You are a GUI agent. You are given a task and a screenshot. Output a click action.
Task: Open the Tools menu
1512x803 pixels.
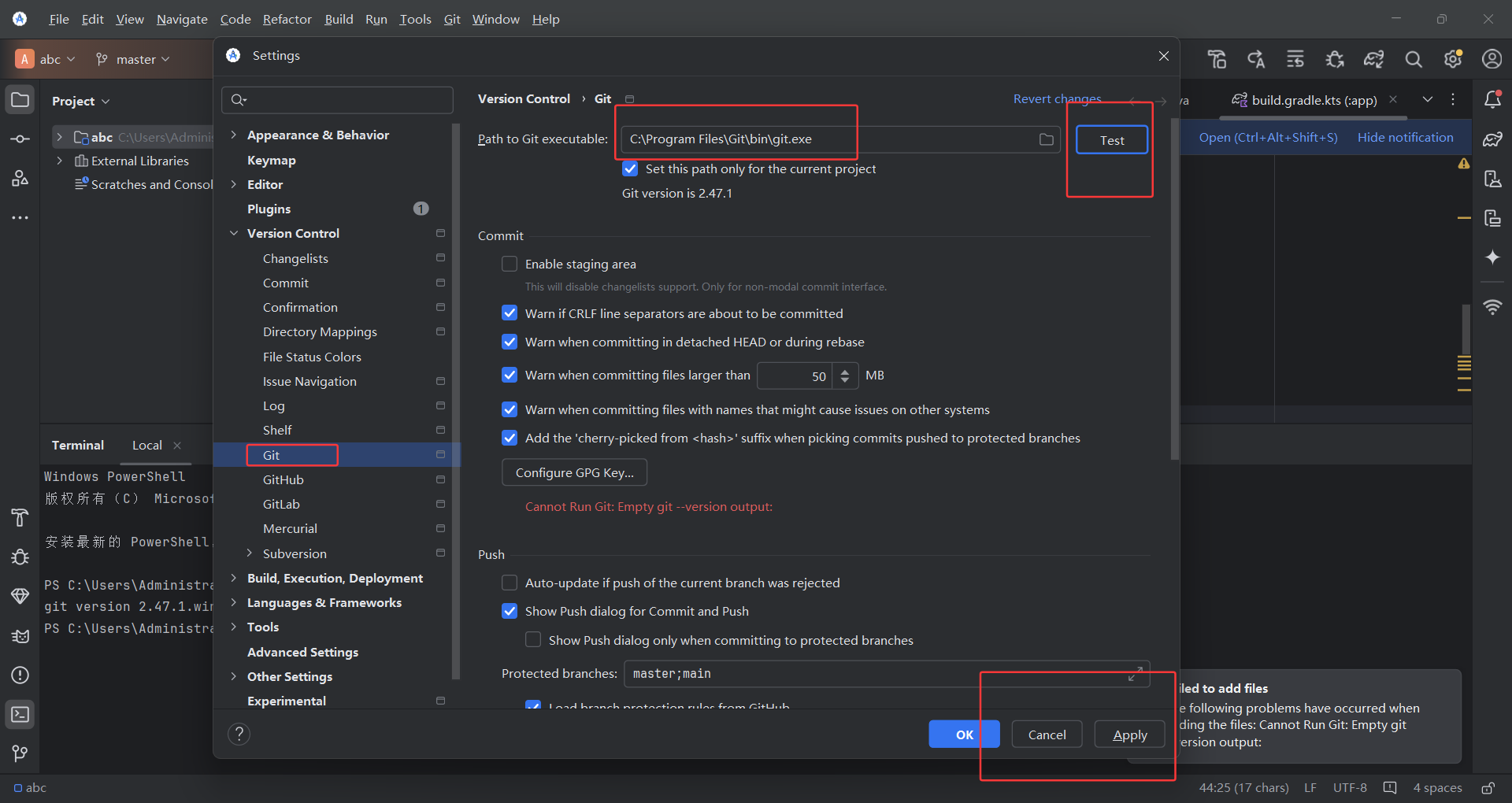(x=415, y=19)
